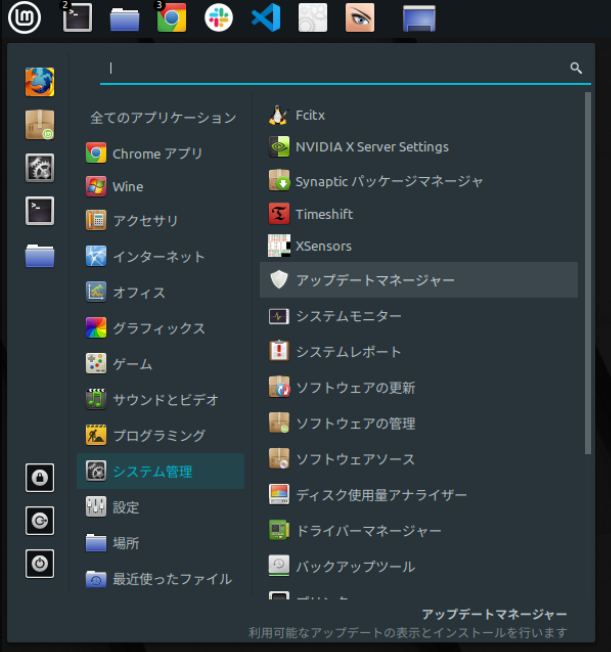Click the log out button
The height and width of the screenshot is (652, 611).
(40, 521)
